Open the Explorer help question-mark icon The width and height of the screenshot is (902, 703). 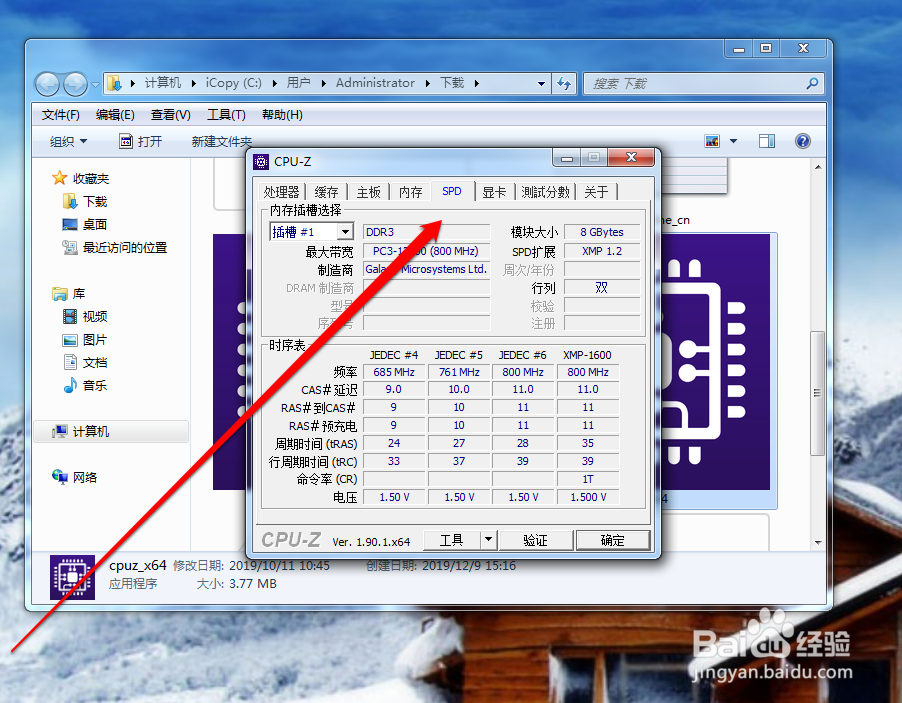(x=802, y=141)
